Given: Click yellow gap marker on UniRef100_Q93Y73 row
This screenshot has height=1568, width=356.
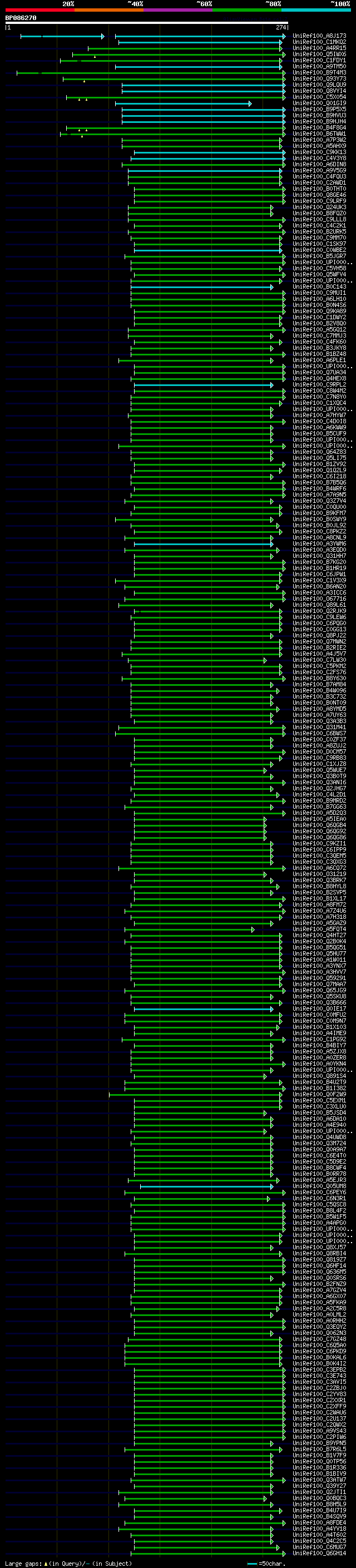Looking at the screenshot, I should pyautogui.click(x=84, y=80).
